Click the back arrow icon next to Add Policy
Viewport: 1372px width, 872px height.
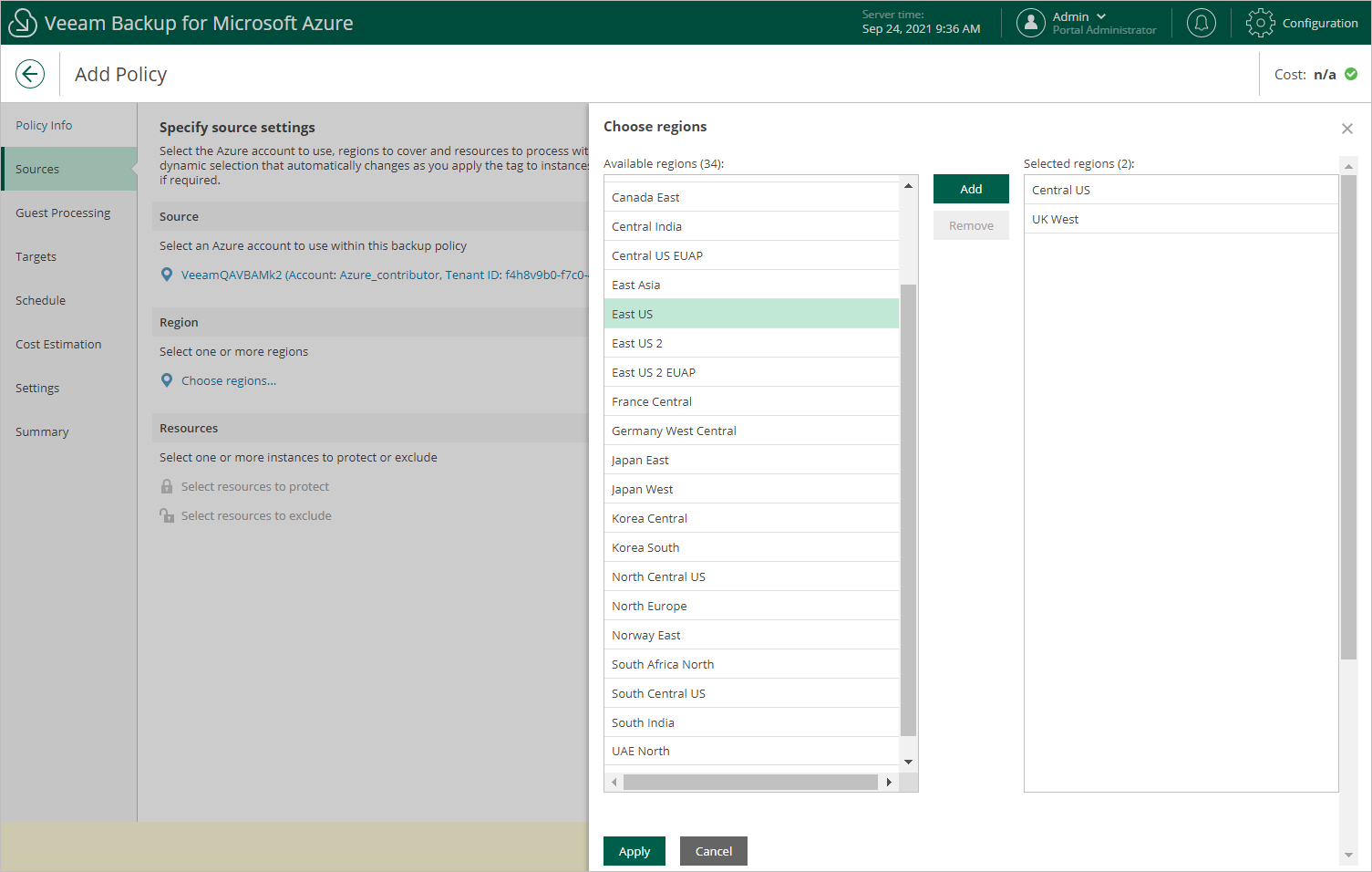pyautogui.click(x=30, y=74)
